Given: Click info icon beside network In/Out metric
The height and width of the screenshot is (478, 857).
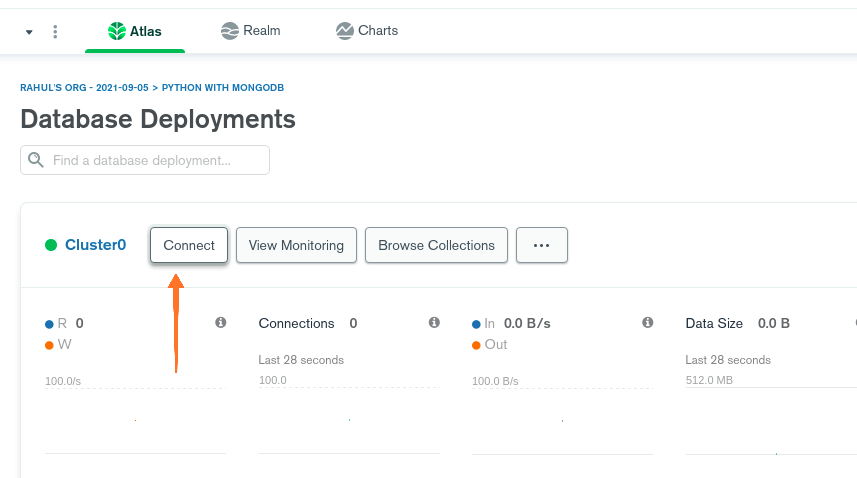Looking at the screenshot, I should pyautogui.click(x=648, y=322).
